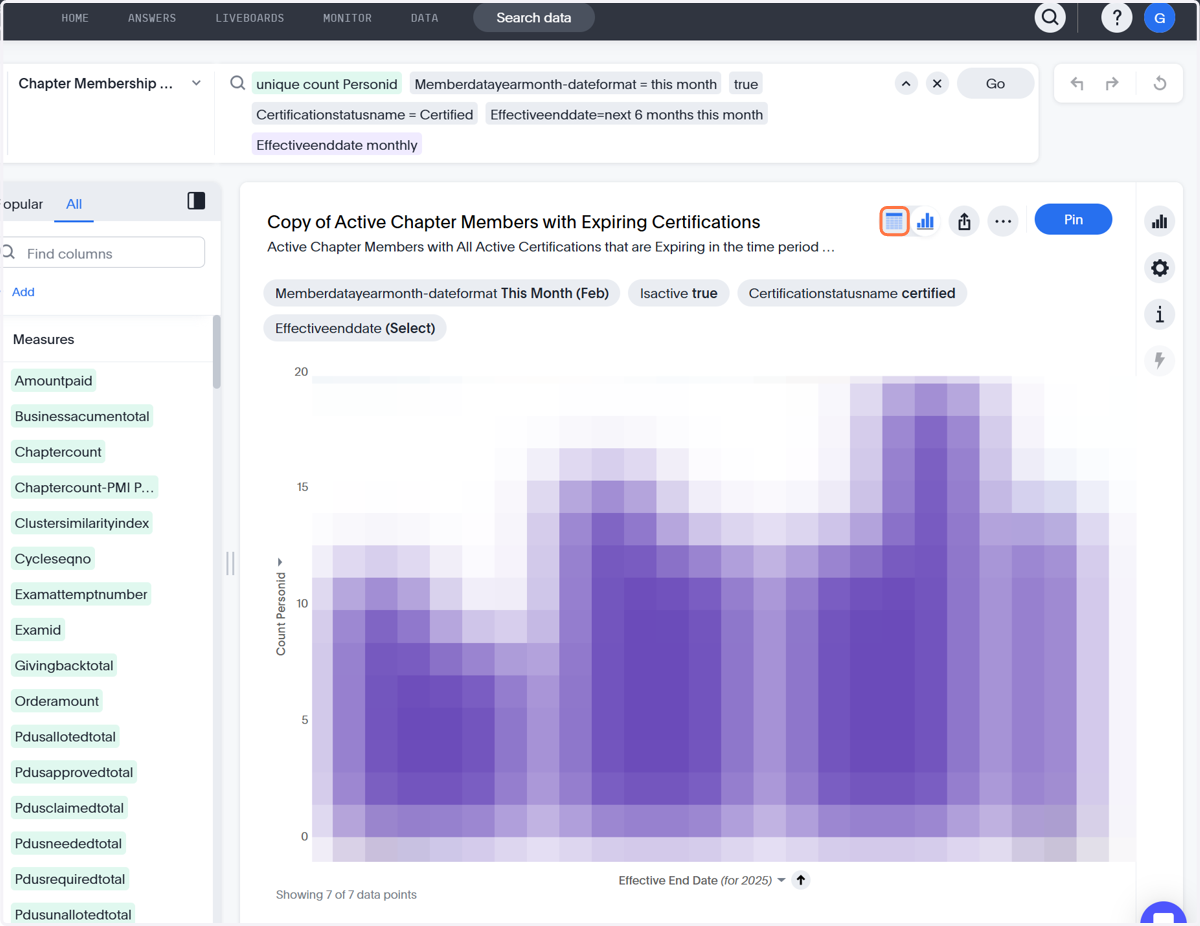Click the measures list scrollbar
The image size is (1200, 926).
pos(216,352)
